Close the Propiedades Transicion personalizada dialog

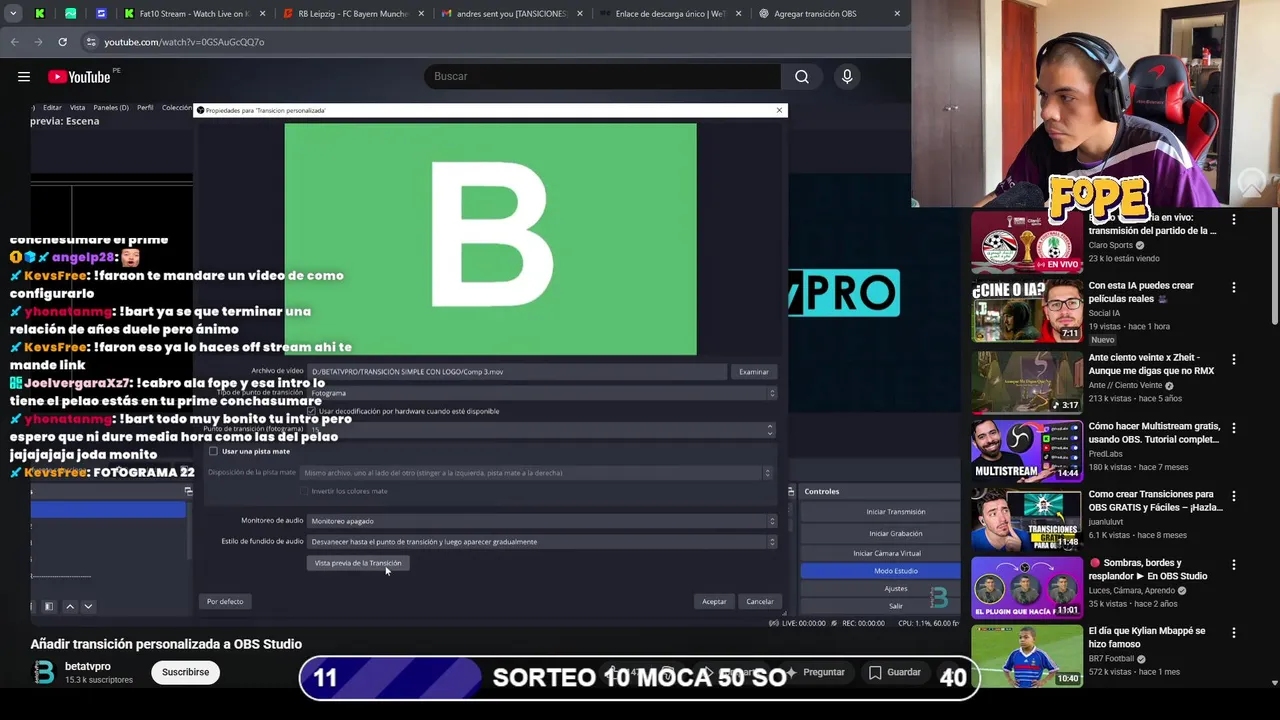point(779,110)
